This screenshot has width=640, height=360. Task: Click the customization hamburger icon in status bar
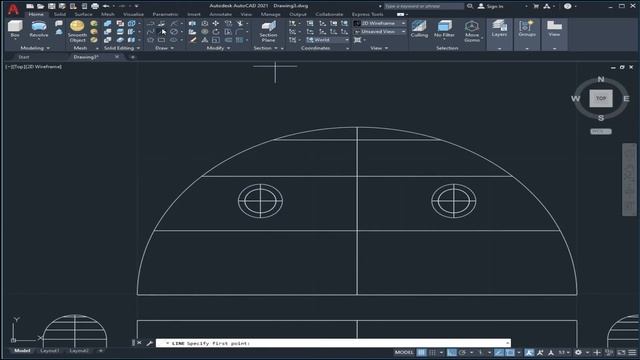[x=632, y=352]
